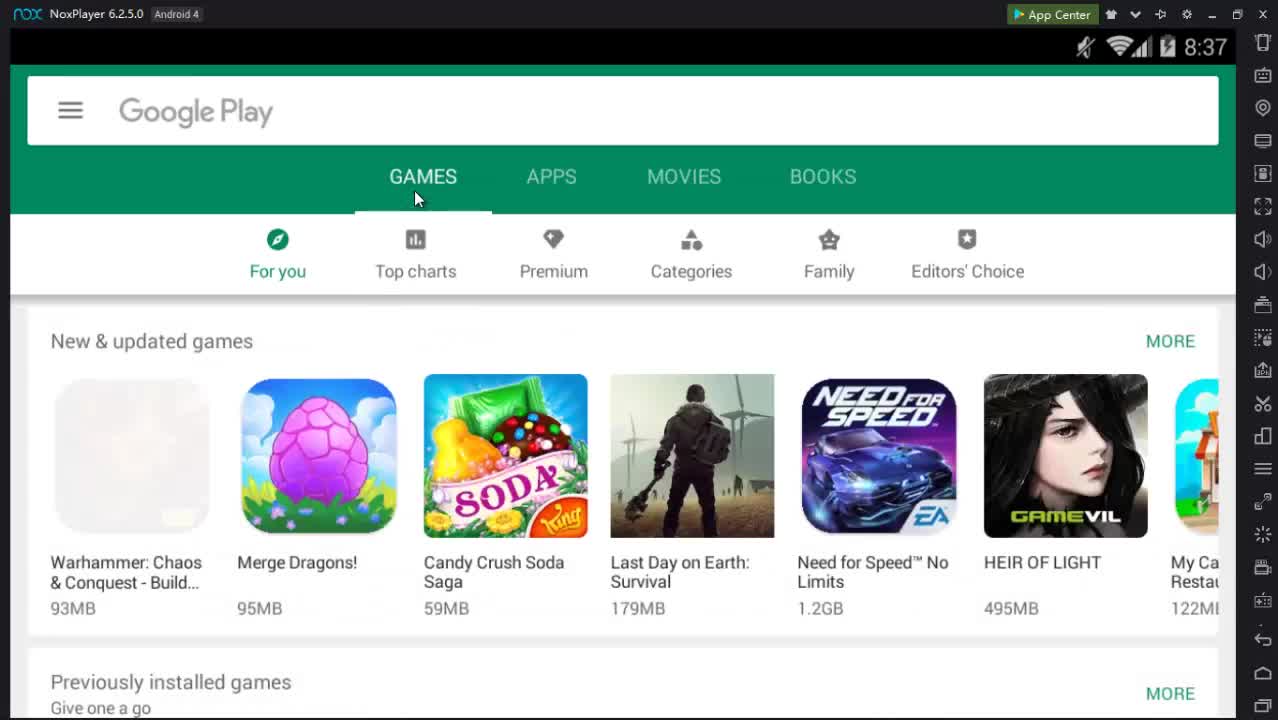1278x720 pixels.
Task: Click the 'New & updated games' heading
Action: point(152,341)
